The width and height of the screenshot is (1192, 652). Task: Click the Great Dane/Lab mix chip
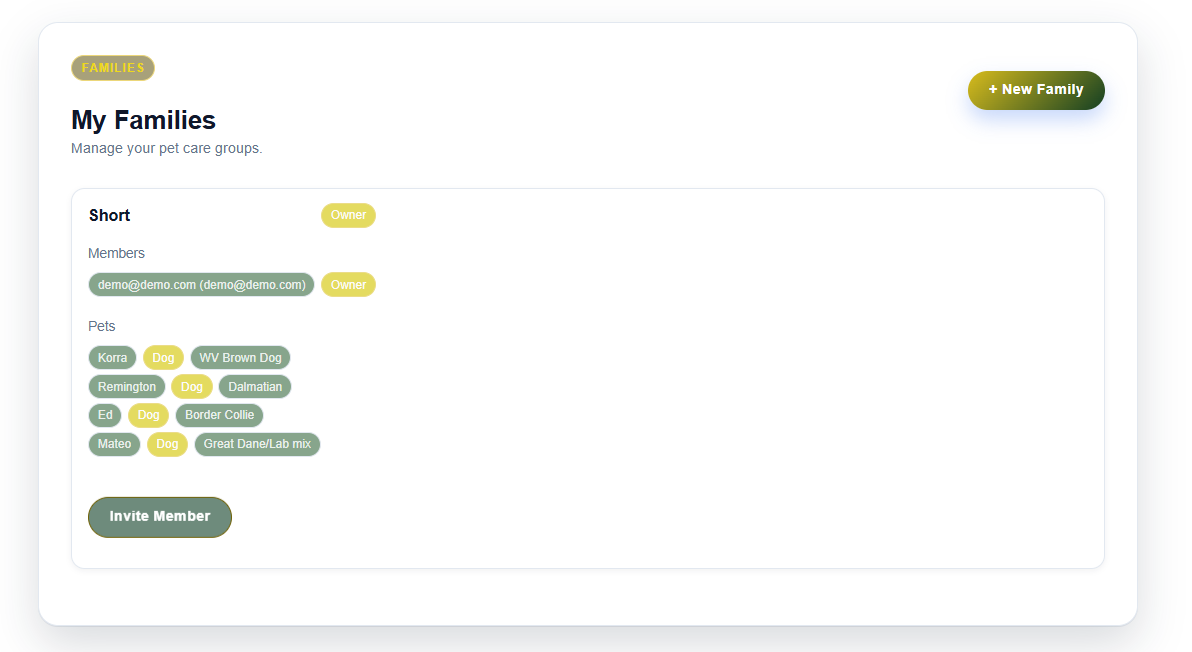point(257,444)
